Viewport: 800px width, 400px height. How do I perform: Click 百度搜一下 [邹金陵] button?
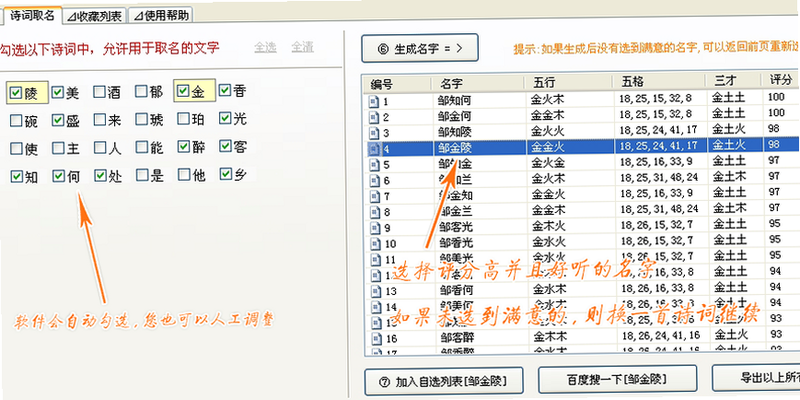[617, 380]
